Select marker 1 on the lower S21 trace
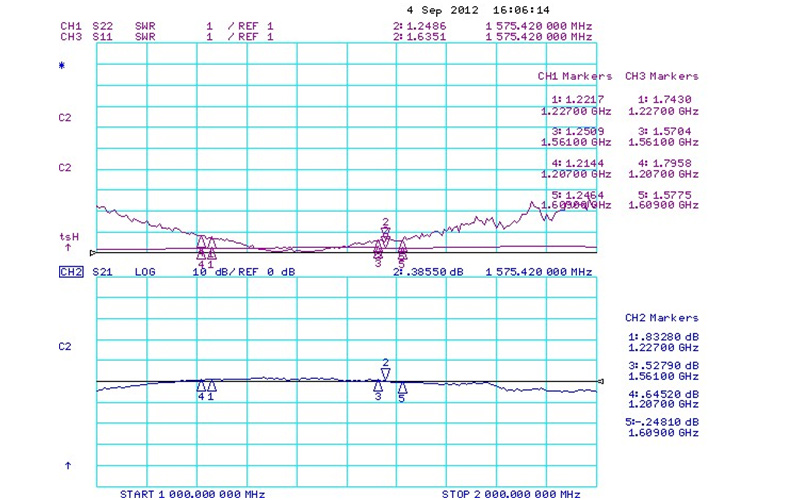The width and height of the screenshot is (800, 500). 211,385
